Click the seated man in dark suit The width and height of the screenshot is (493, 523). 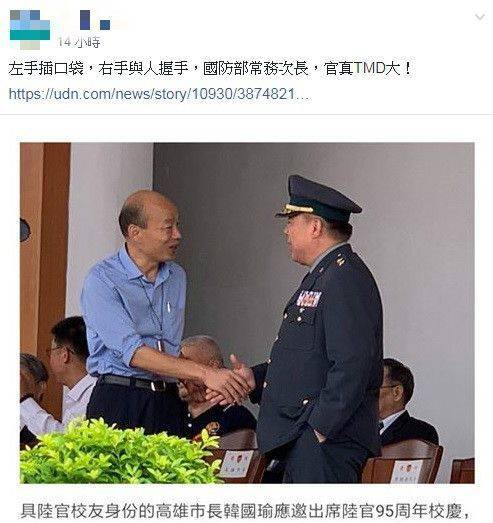(x=405, y=404)
